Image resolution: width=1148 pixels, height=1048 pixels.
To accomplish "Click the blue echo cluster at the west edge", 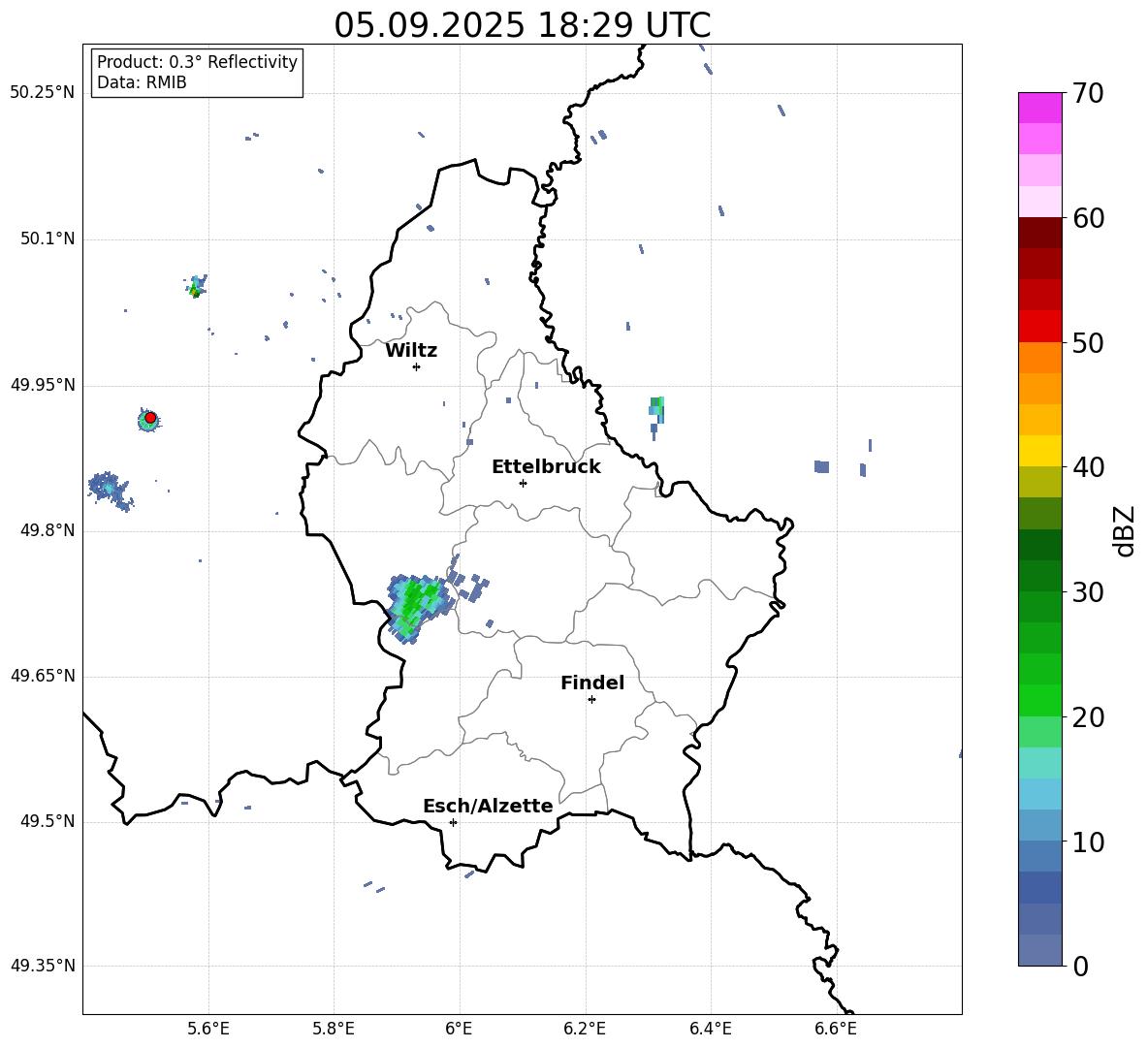I will 111,492.
